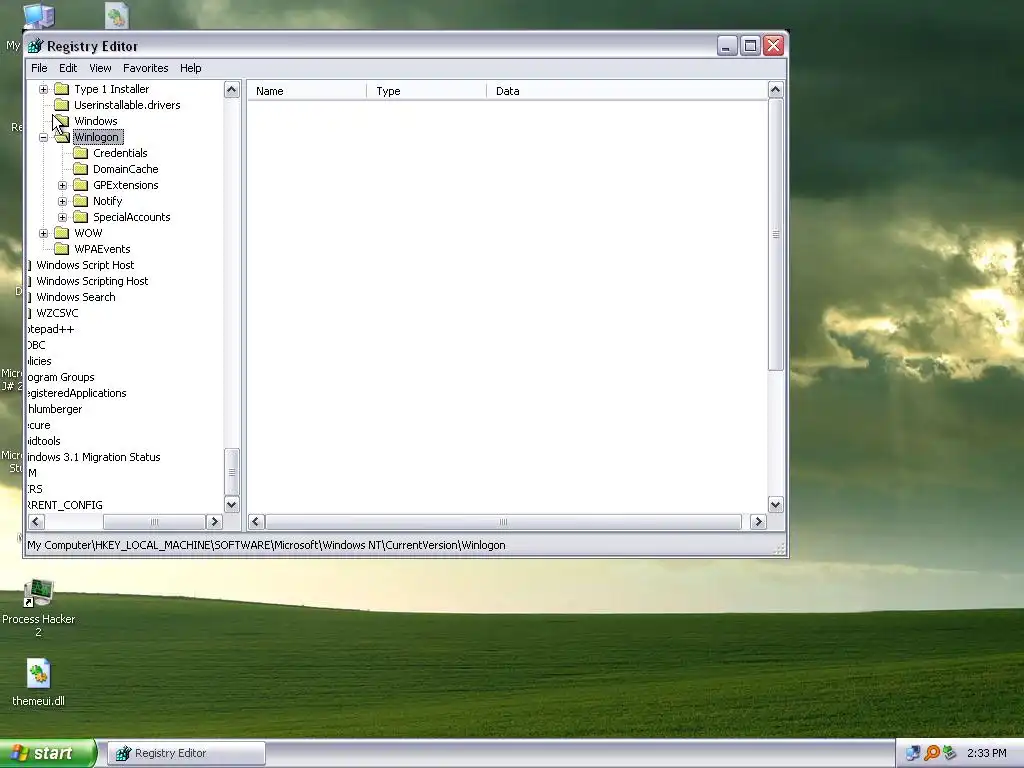Maximize the Registry Editor window

point(750,46)
